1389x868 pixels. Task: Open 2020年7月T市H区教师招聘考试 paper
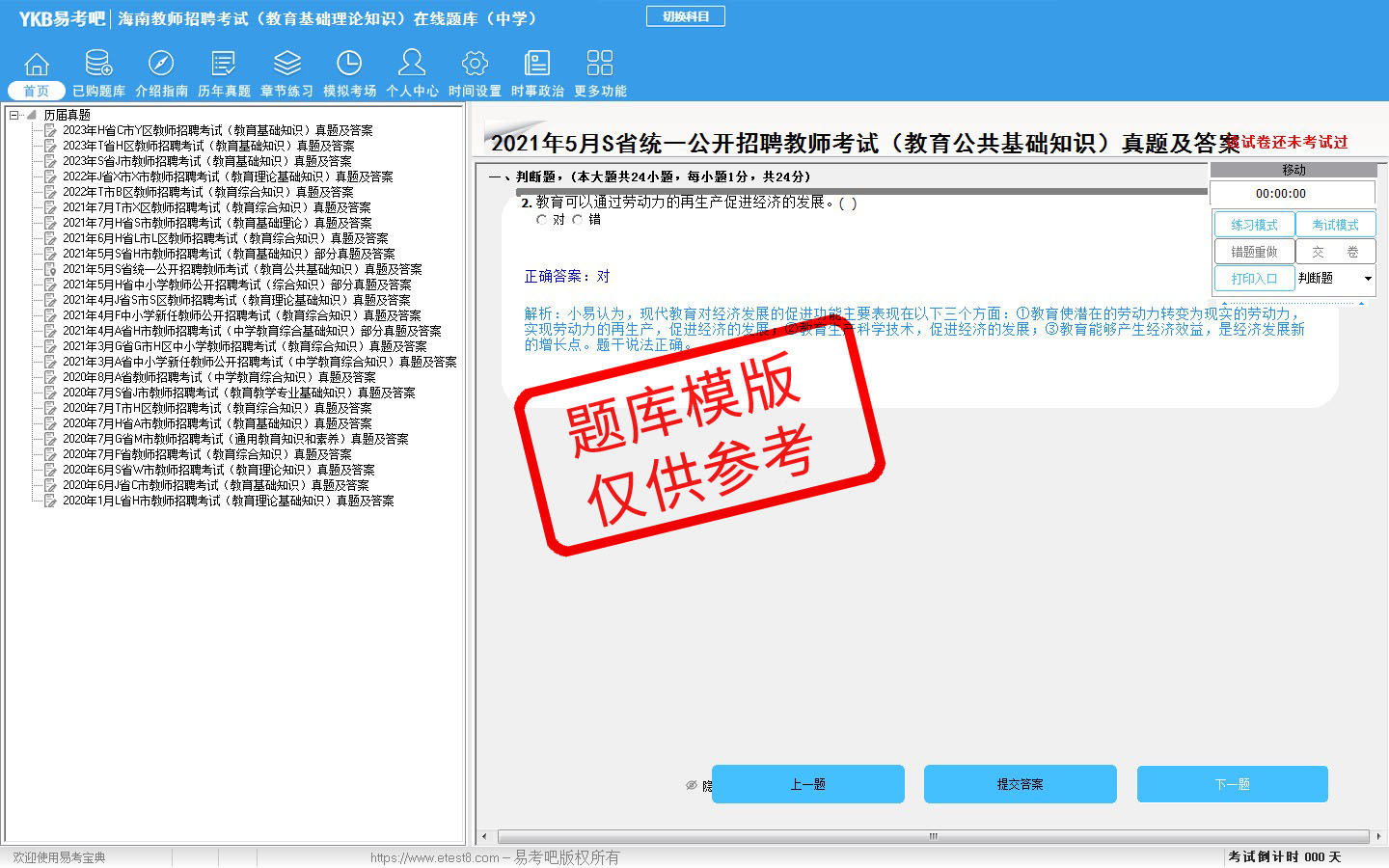tap(217, 408)
